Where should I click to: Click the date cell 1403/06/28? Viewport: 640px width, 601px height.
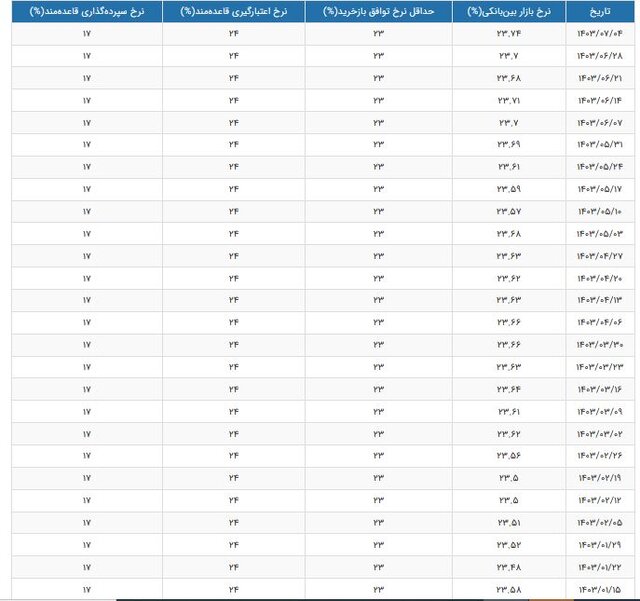[600, 55]
